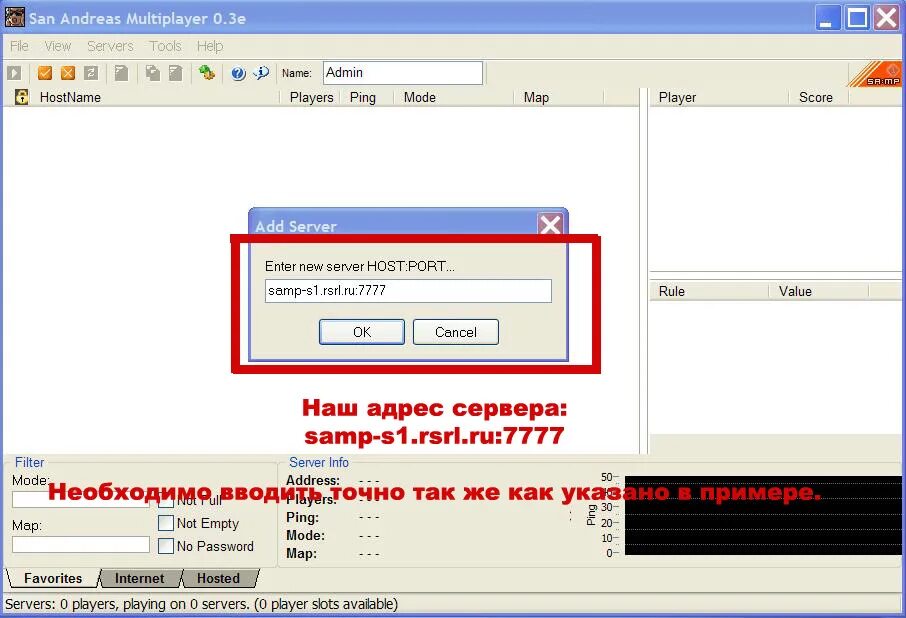
Task: Tick the No Password filter checkbox
Action: (x=166, y=546)
